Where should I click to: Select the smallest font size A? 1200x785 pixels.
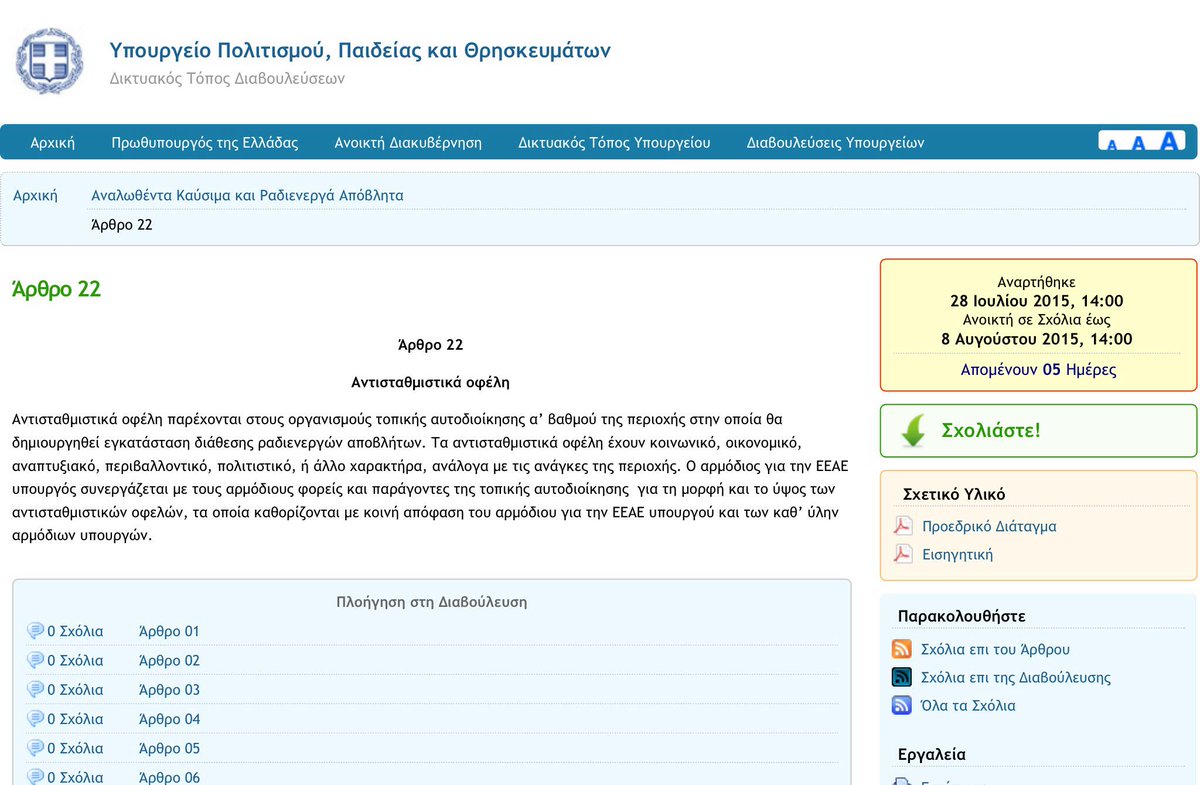(x=1112, y=145)
